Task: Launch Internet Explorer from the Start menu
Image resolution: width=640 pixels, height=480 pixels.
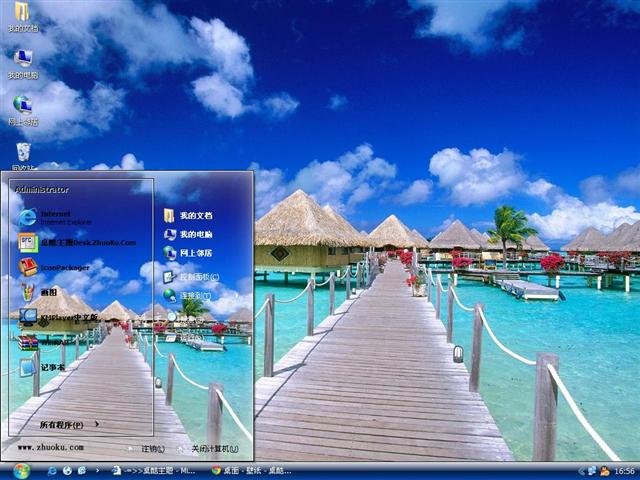Action: click(x=55, y=218)
